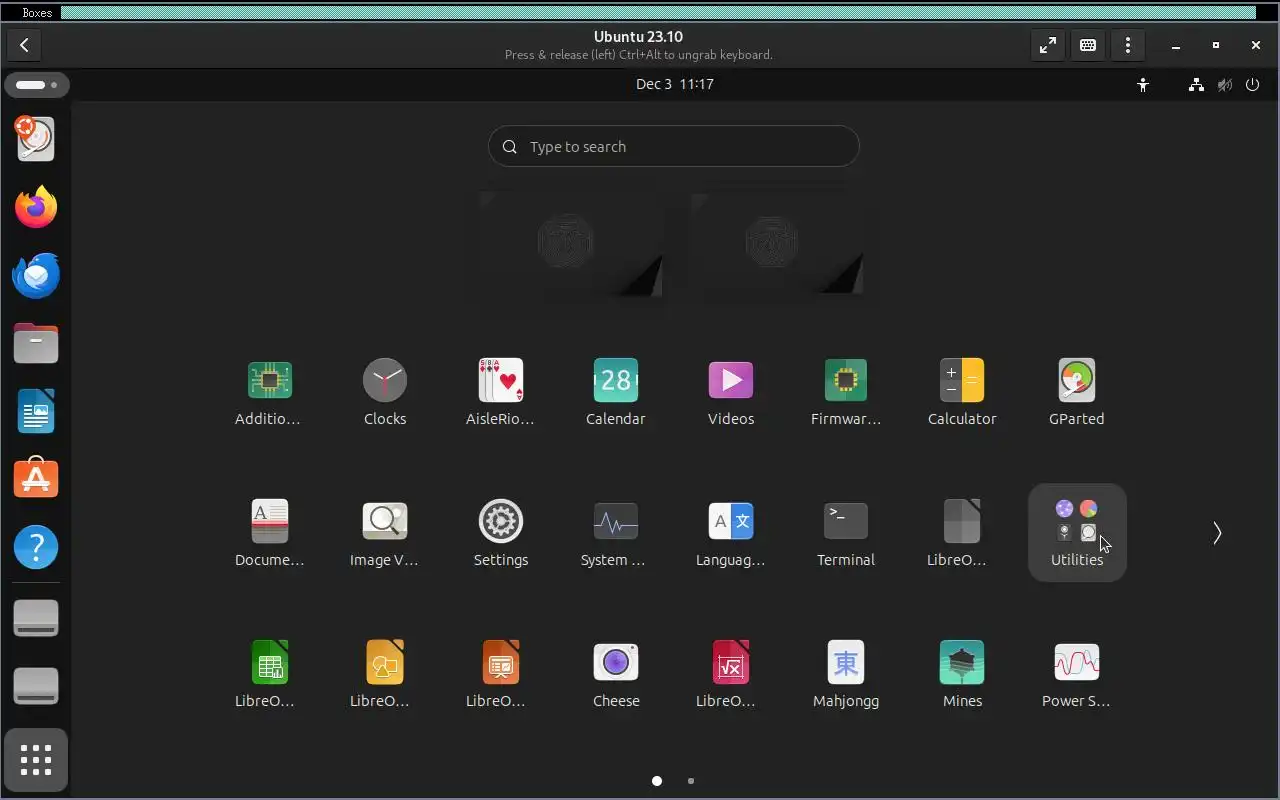Viewport: 1280px width, 800px height.
Task: Open the Settings gear app
Action: tap(500, 533)
